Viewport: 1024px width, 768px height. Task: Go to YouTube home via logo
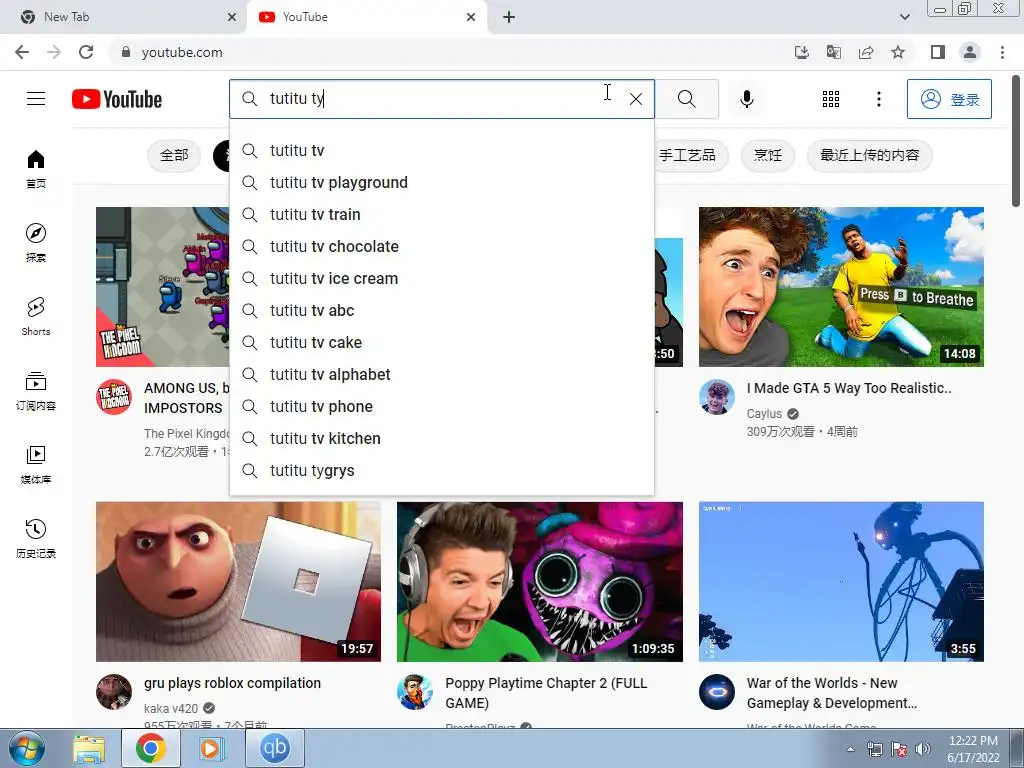point(117,99)
